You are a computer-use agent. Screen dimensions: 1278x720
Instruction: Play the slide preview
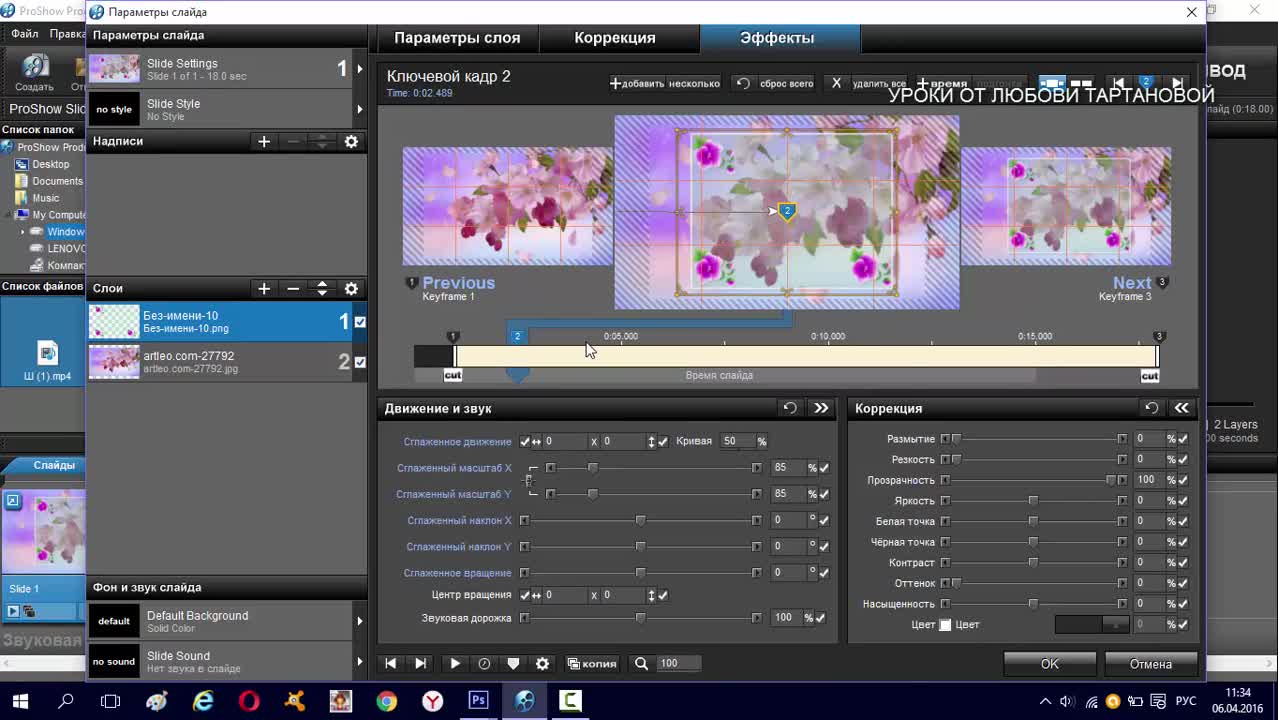coord(455,663)
